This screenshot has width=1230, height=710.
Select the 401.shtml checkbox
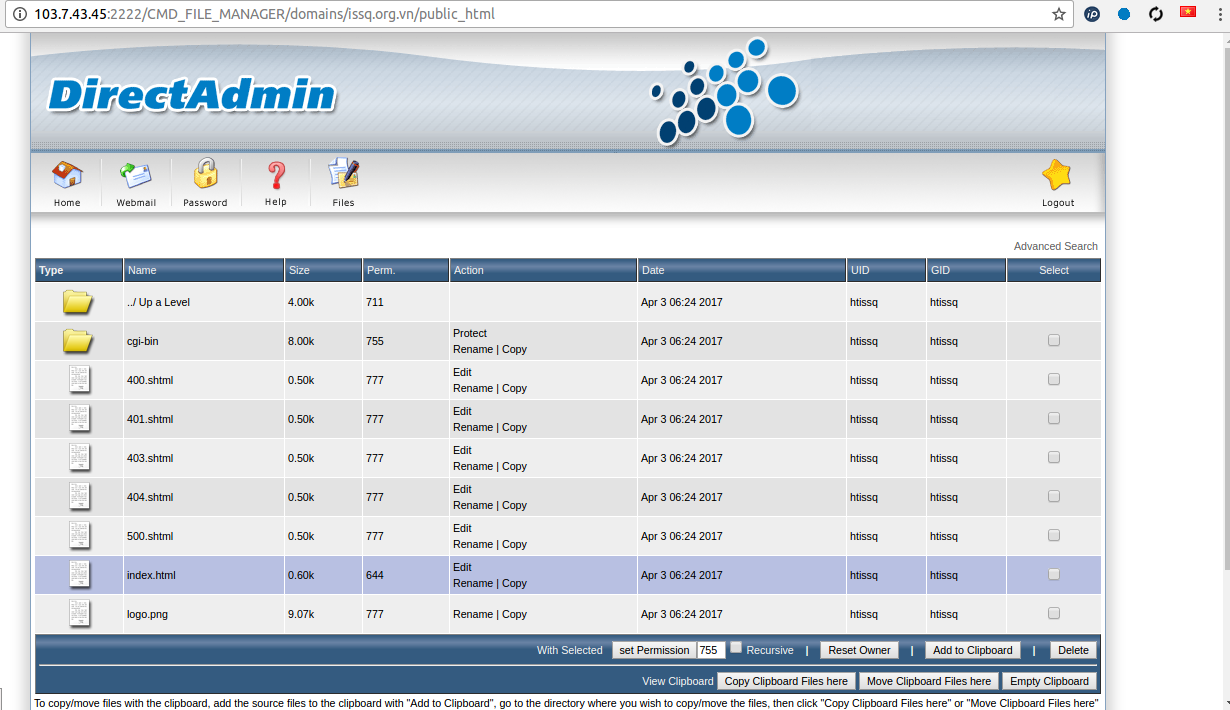tap(1054, 418)
